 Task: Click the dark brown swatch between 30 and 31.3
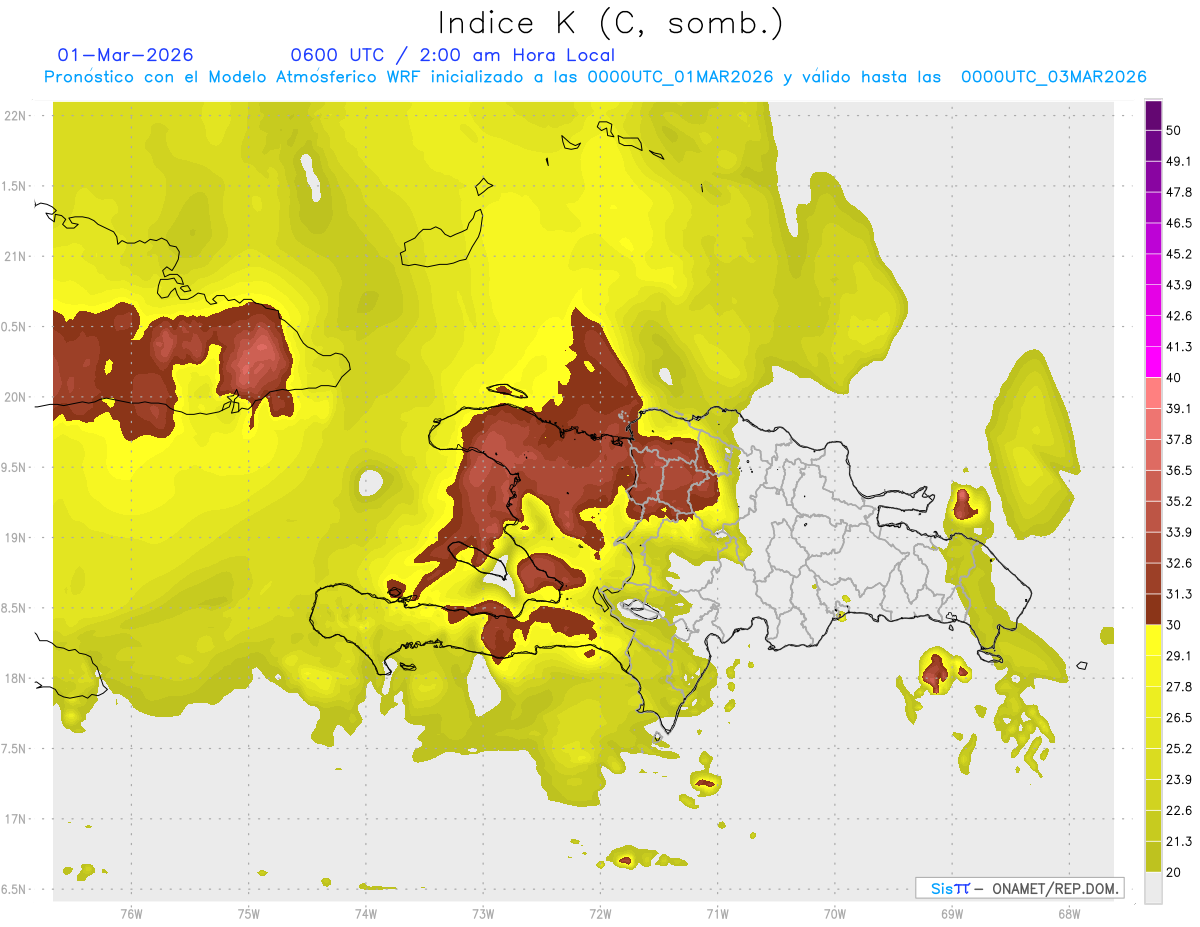click(x=1154, y=609)
